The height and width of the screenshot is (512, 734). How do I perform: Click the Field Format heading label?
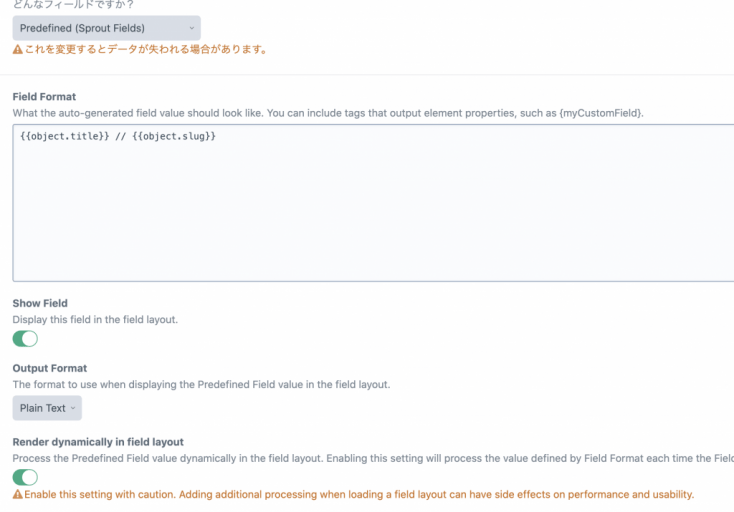tap(44, 97)
